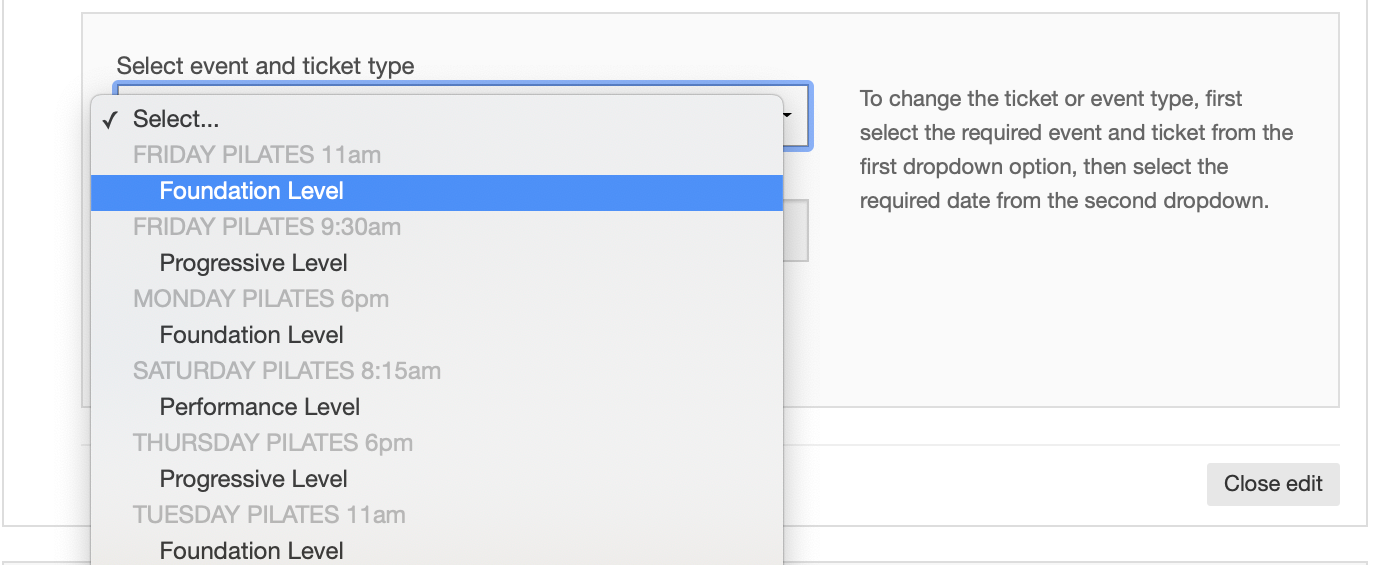
Task: Click the checkmark beside the Select... option
Action: click(x=110, y=120)
